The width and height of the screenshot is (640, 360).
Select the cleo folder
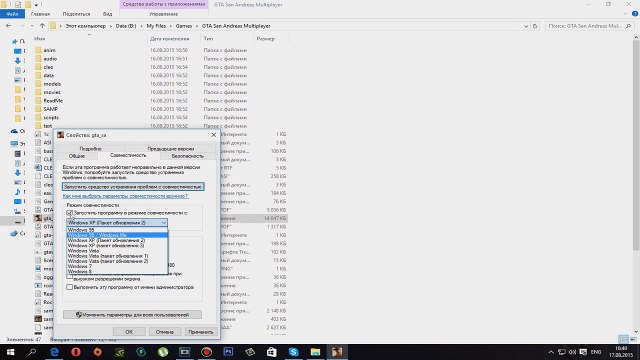pos(48,67)
